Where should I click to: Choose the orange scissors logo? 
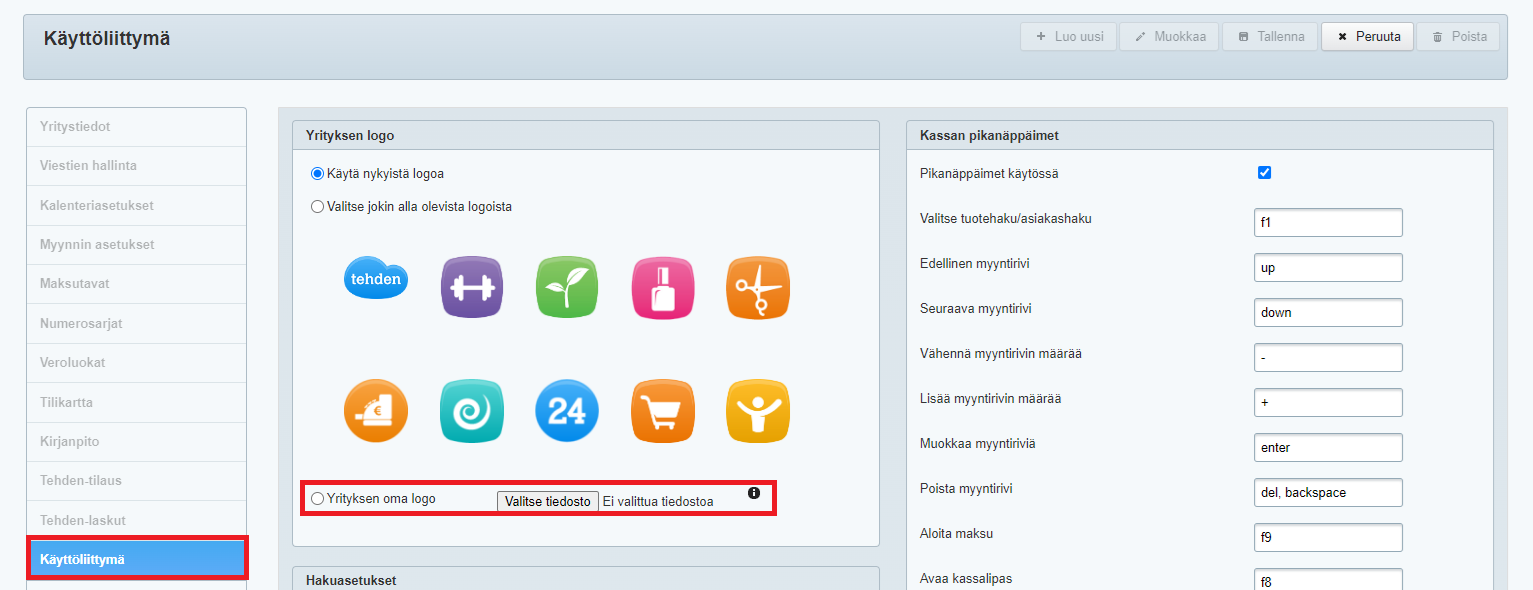pyautogui.click(x=758, y=287)
